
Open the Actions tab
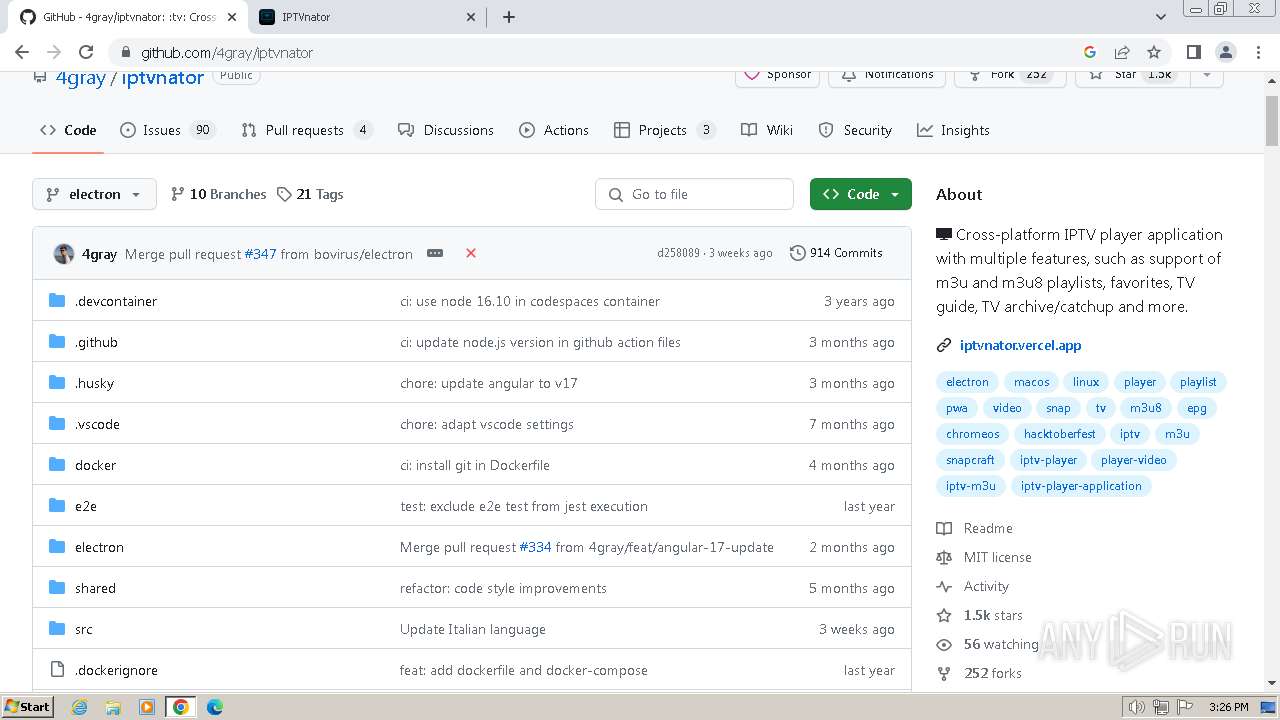pyautogui.click(x=554, y=130)
